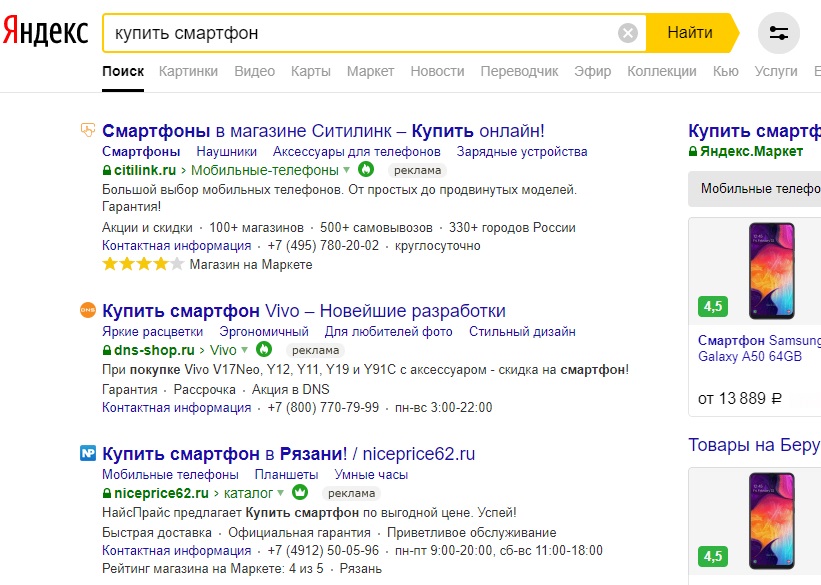Viewport: 821px width, 585px height.
Task: Open Контактная информация for Citilink
Action: tap(176, 246)
